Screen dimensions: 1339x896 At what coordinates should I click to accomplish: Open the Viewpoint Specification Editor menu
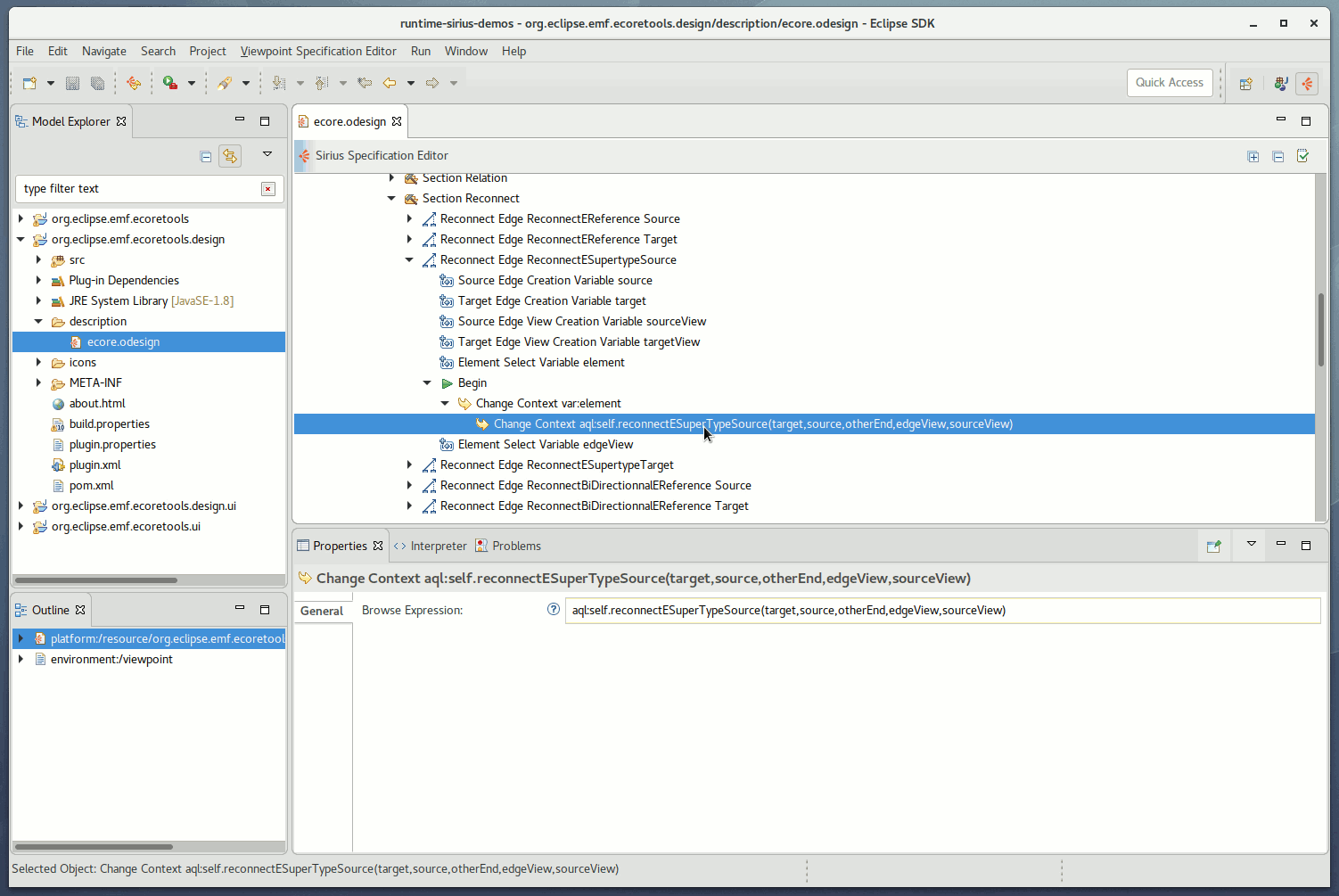pyautogui.click(x=318, y=51)
